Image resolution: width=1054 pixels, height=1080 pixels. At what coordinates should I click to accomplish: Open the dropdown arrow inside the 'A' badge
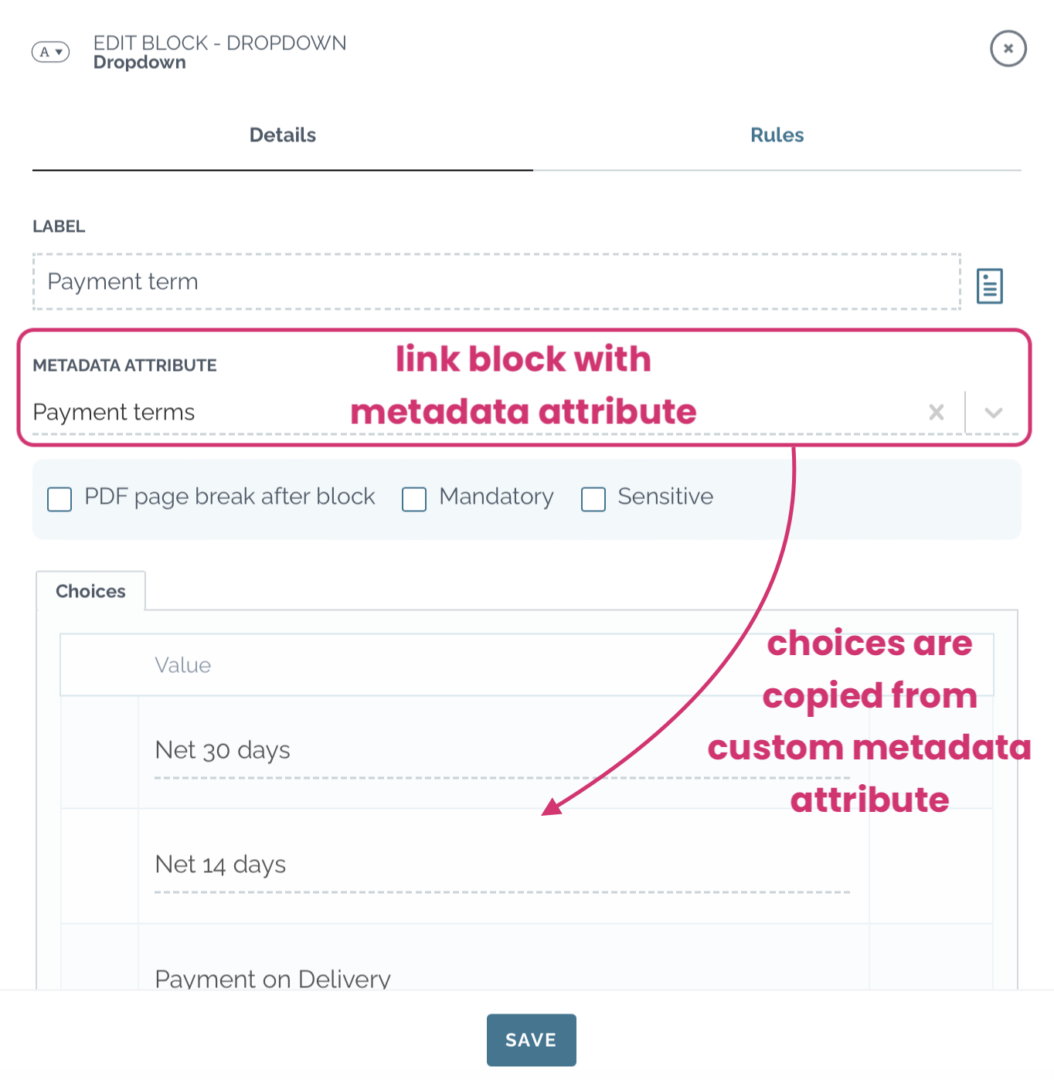(x=58, y=52)
